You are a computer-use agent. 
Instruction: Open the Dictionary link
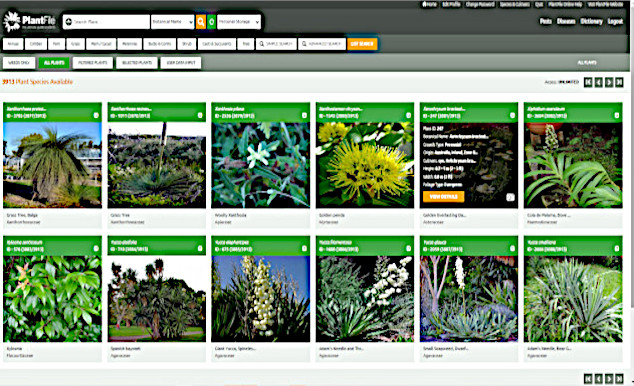click(591, 21)
